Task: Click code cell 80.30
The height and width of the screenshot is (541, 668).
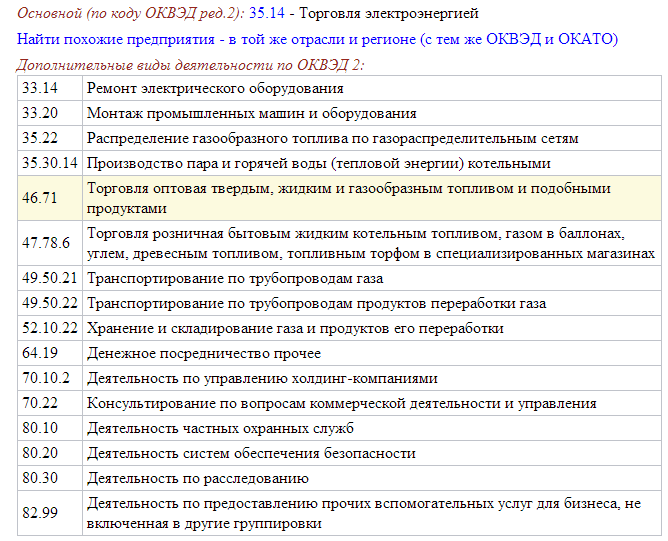Action: (x=50, y=478)
